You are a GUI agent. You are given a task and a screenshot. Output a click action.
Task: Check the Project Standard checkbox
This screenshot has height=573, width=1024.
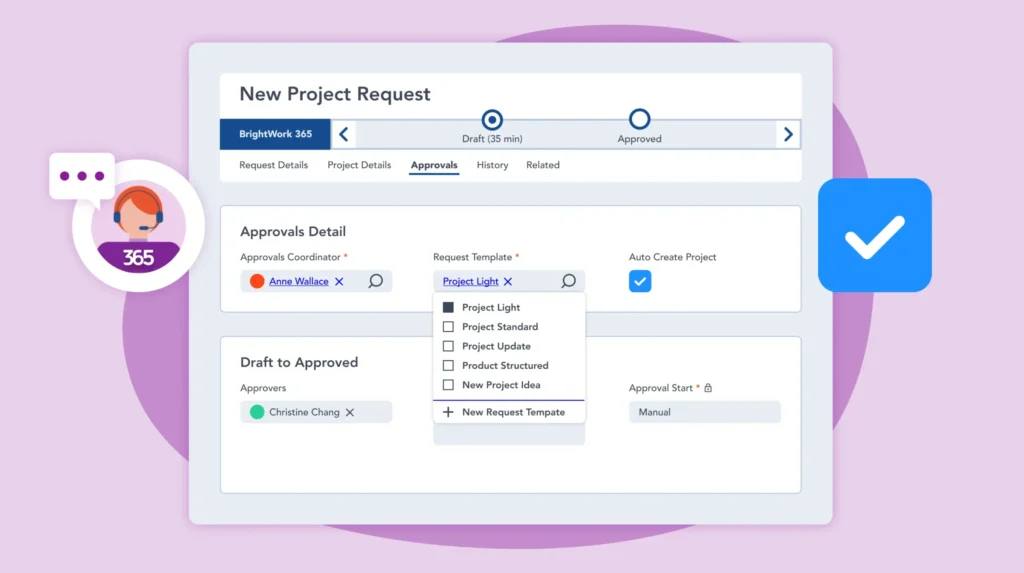(x=448, y=327)
